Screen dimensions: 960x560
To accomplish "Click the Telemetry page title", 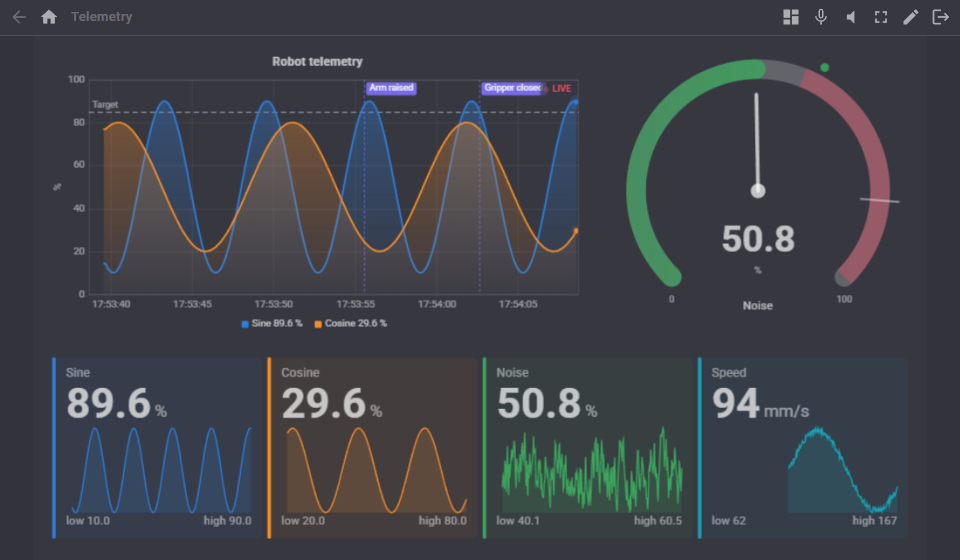I will point(102,17).
